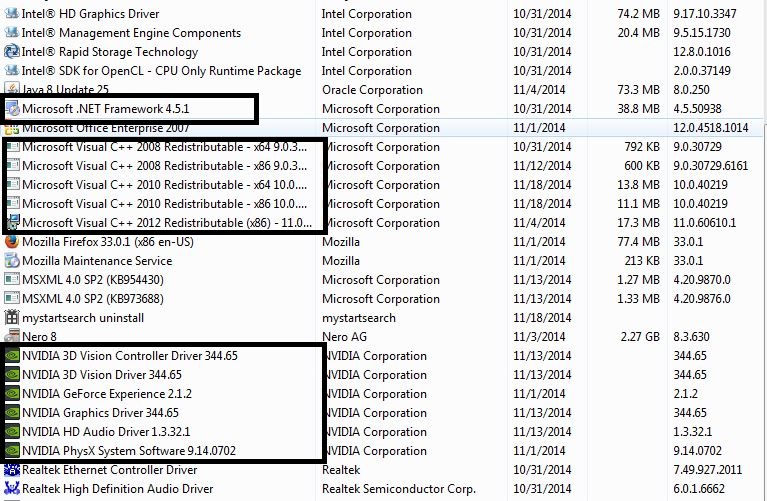Select mystartsearch uninstall program name

click(83, 318)
